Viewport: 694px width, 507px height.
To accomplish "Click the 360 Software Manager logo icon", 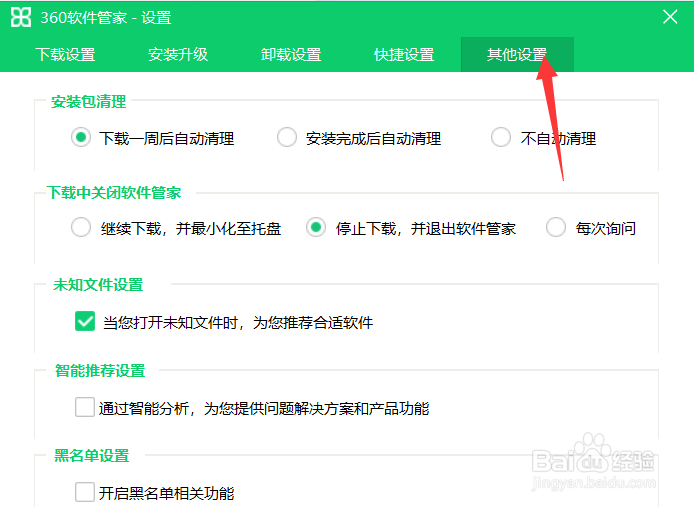I will coord(21,17).
